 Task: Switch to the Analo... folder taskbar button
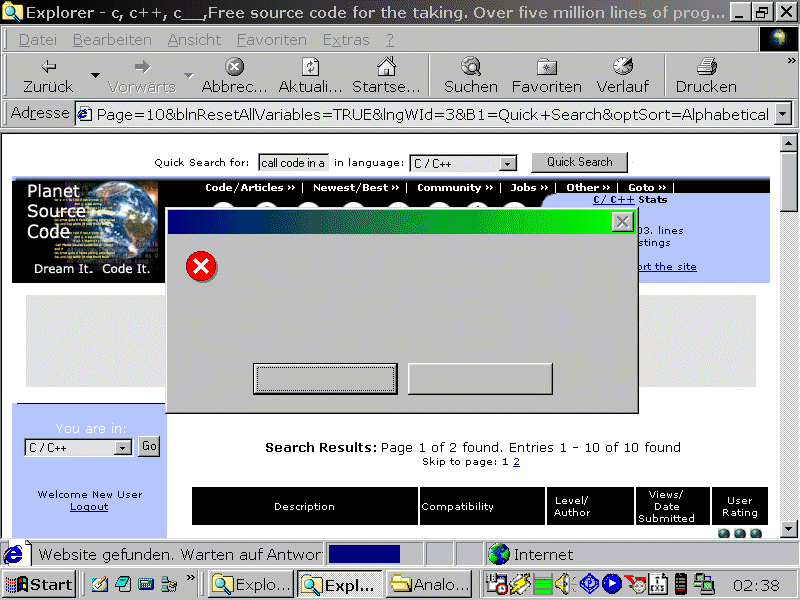click(x=429, y=584)
